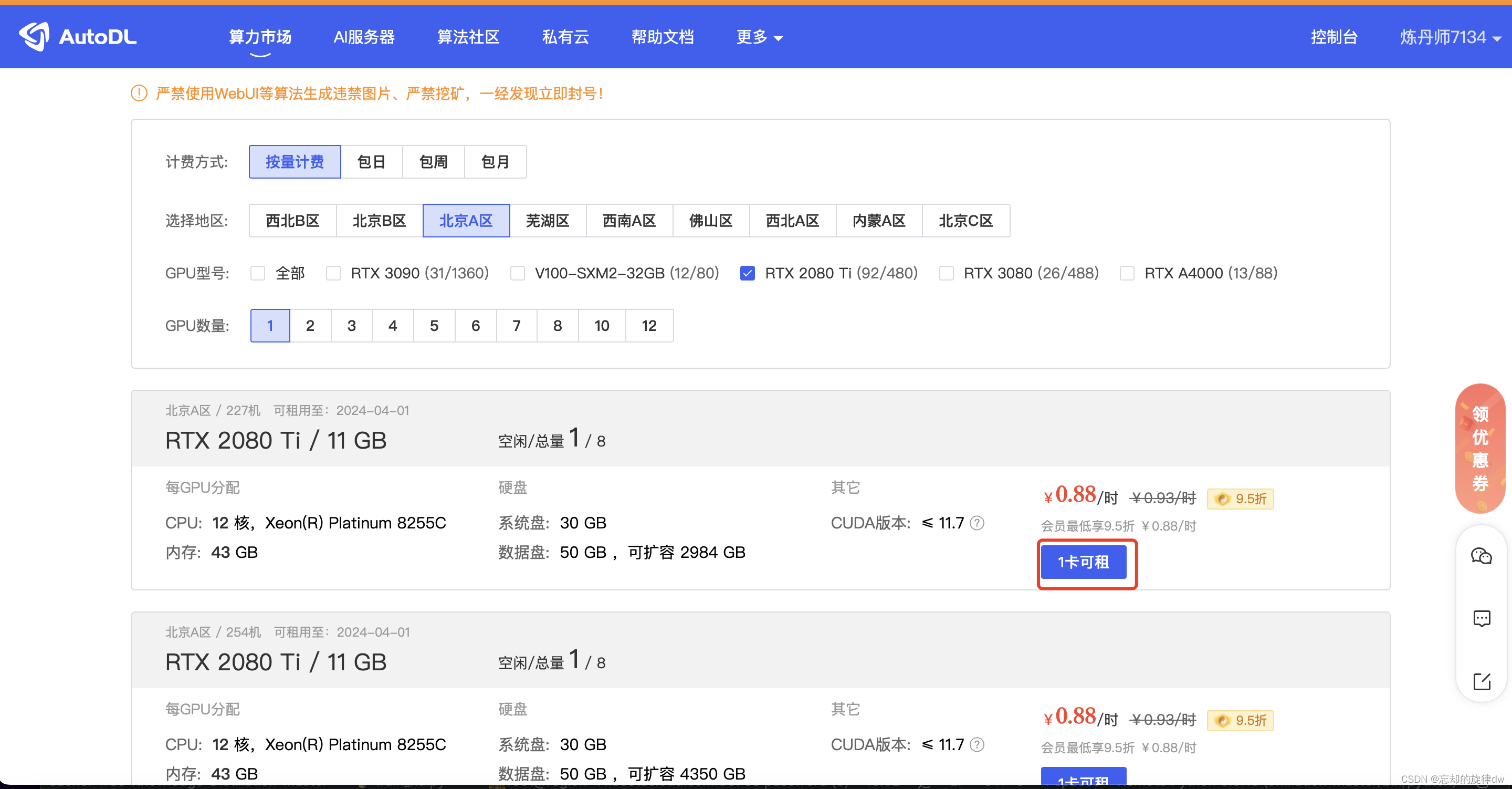Click the 1卡可租 rent button on first card
Image resolution: width=1512 pixels, height=789 pixels.
point(1085,562)
